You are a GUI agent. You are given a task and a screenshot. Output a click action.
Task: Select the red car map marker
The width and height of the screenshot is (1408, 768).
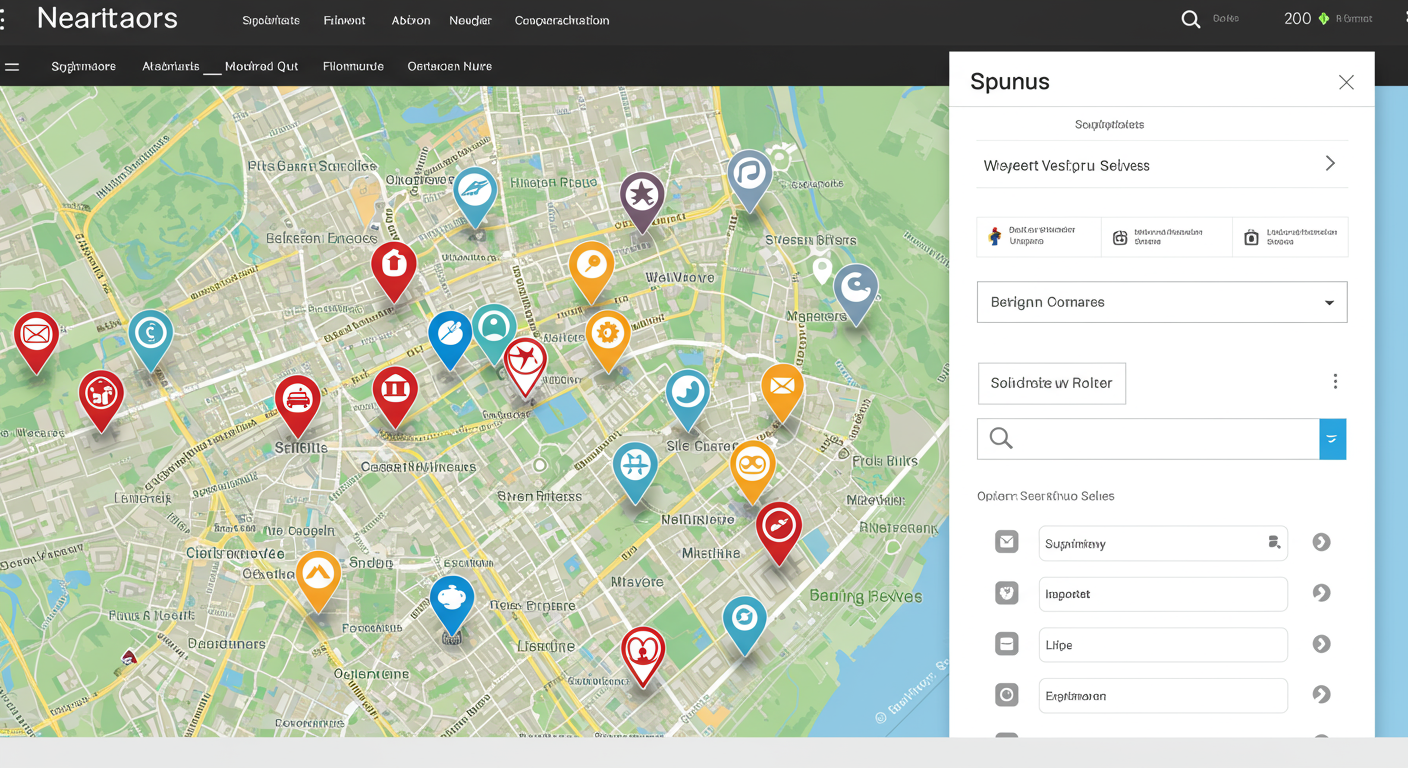tap(297, 400)
